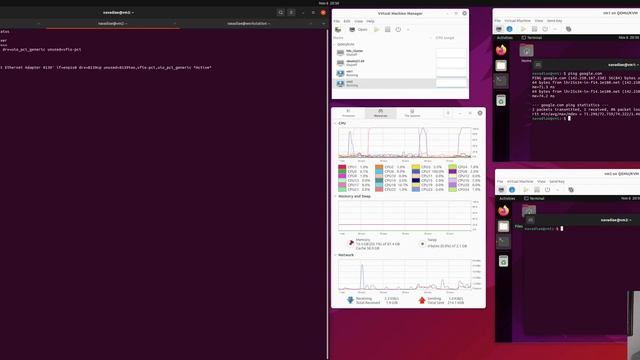Click the CPU3 color swatch
Image resolution: width=640 pixels, height=360 pixels.
[x=416, y=167]
